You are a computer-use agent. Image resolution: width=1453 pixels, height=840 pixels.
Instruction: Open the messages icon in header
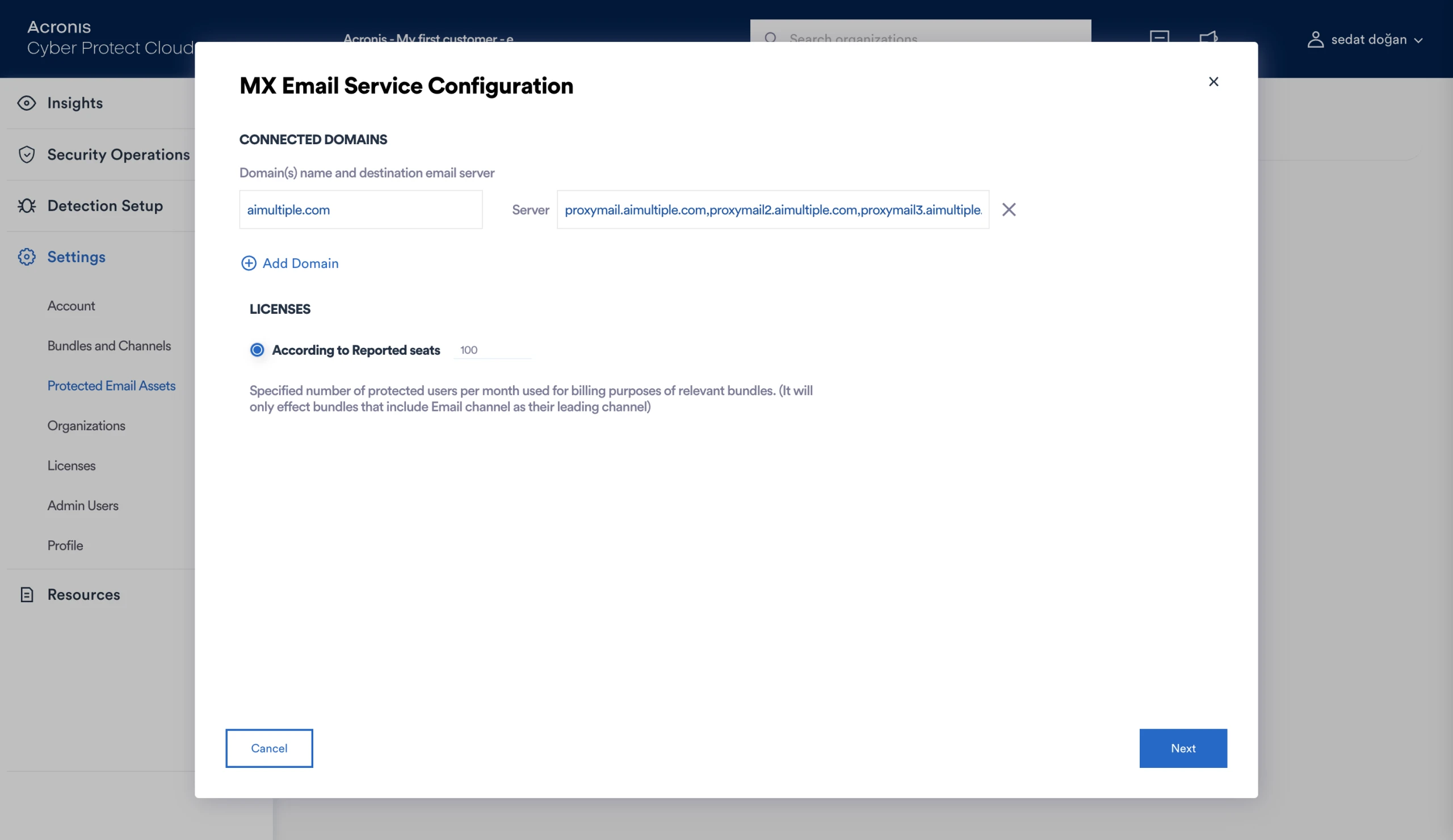point(1160,36)
